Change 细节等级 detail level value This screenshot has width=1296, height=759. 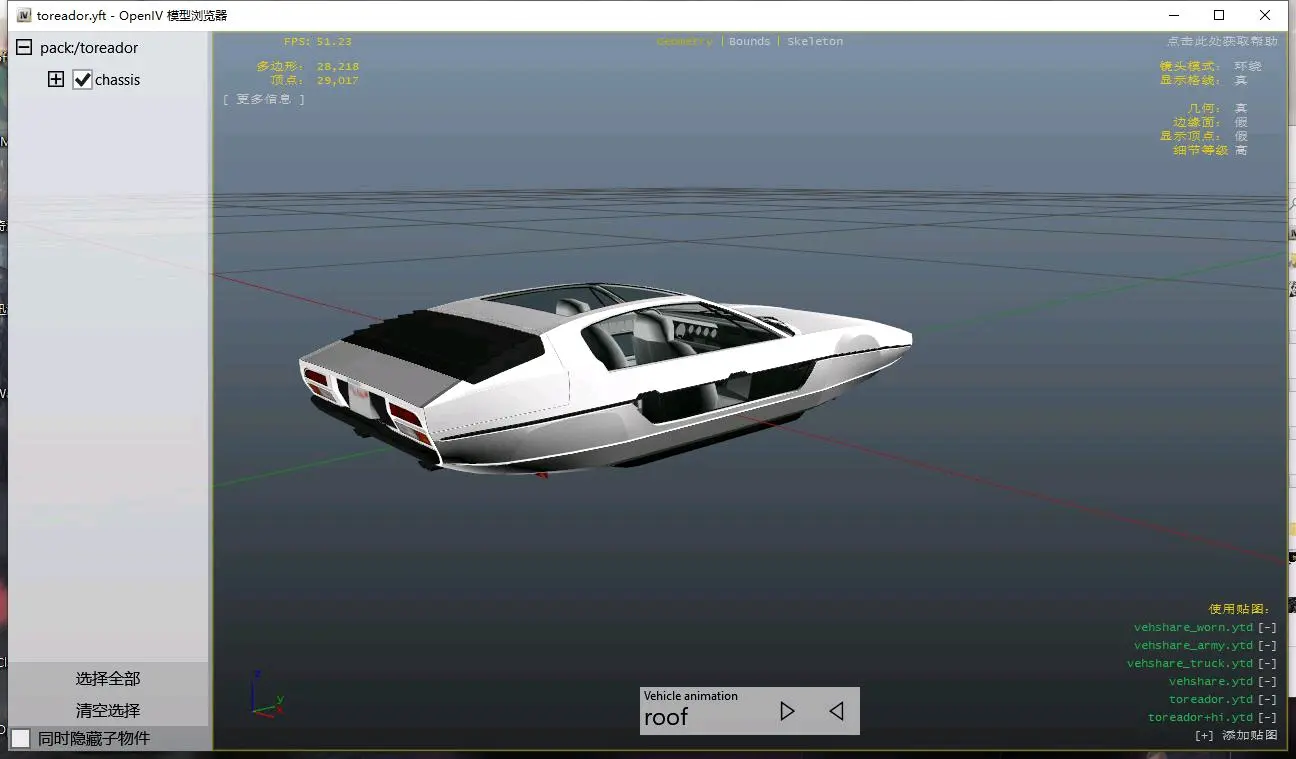coord(1241,150)
